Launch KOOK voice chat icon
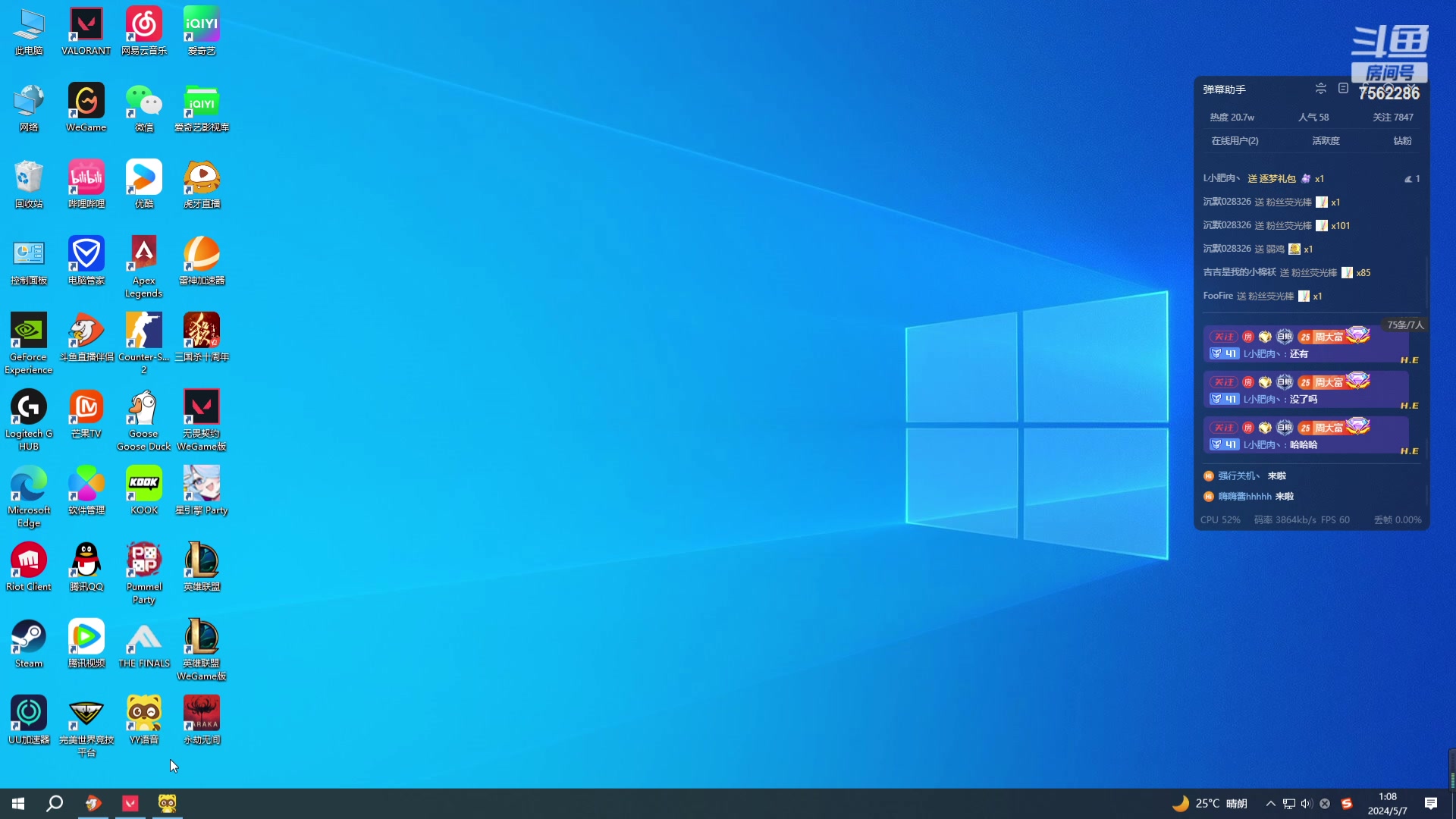 click(143, 491)
